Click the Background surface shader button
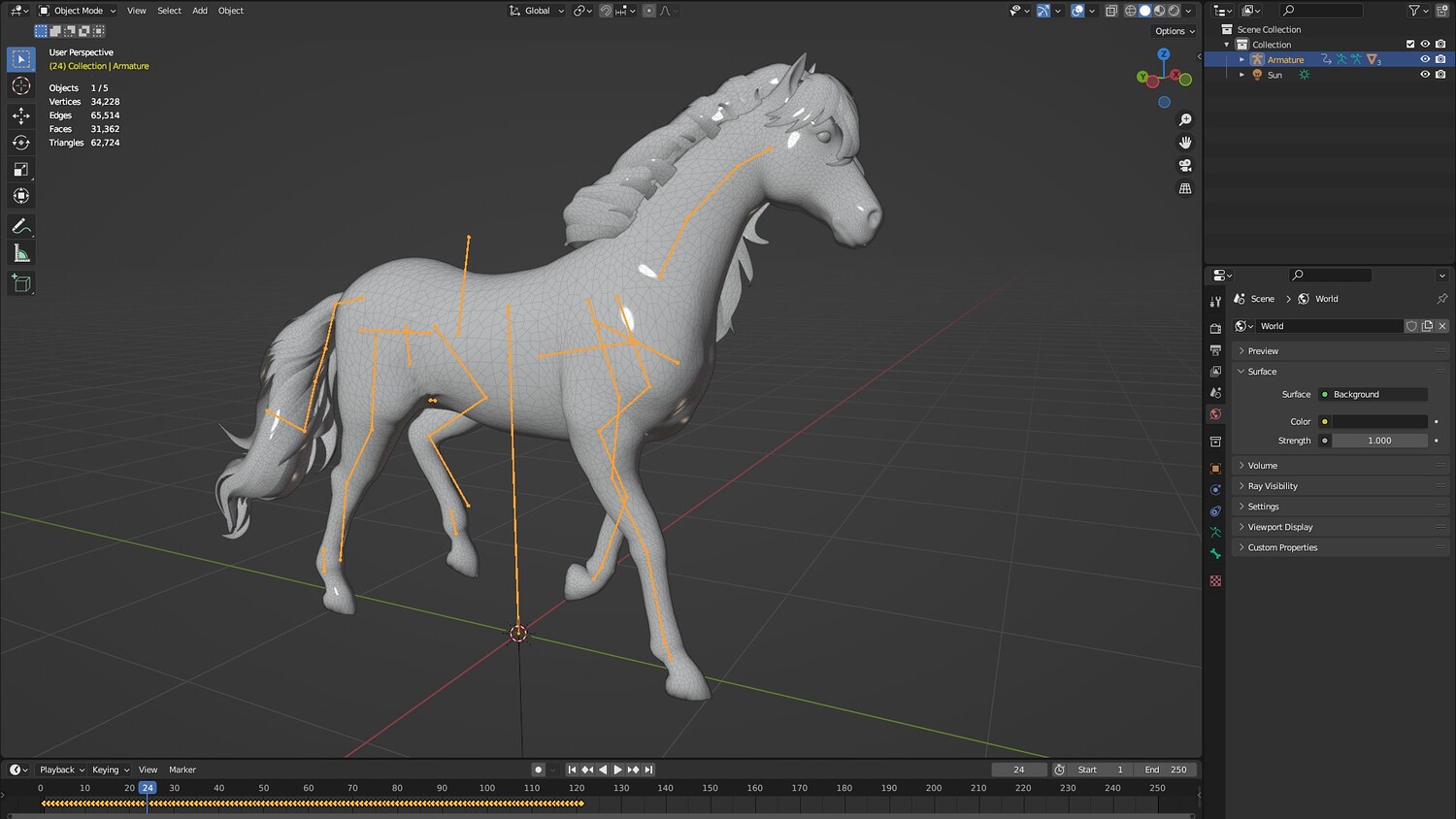This screenshot has height=819, width=1456. pyautogui.click(x=1373, y=394)
